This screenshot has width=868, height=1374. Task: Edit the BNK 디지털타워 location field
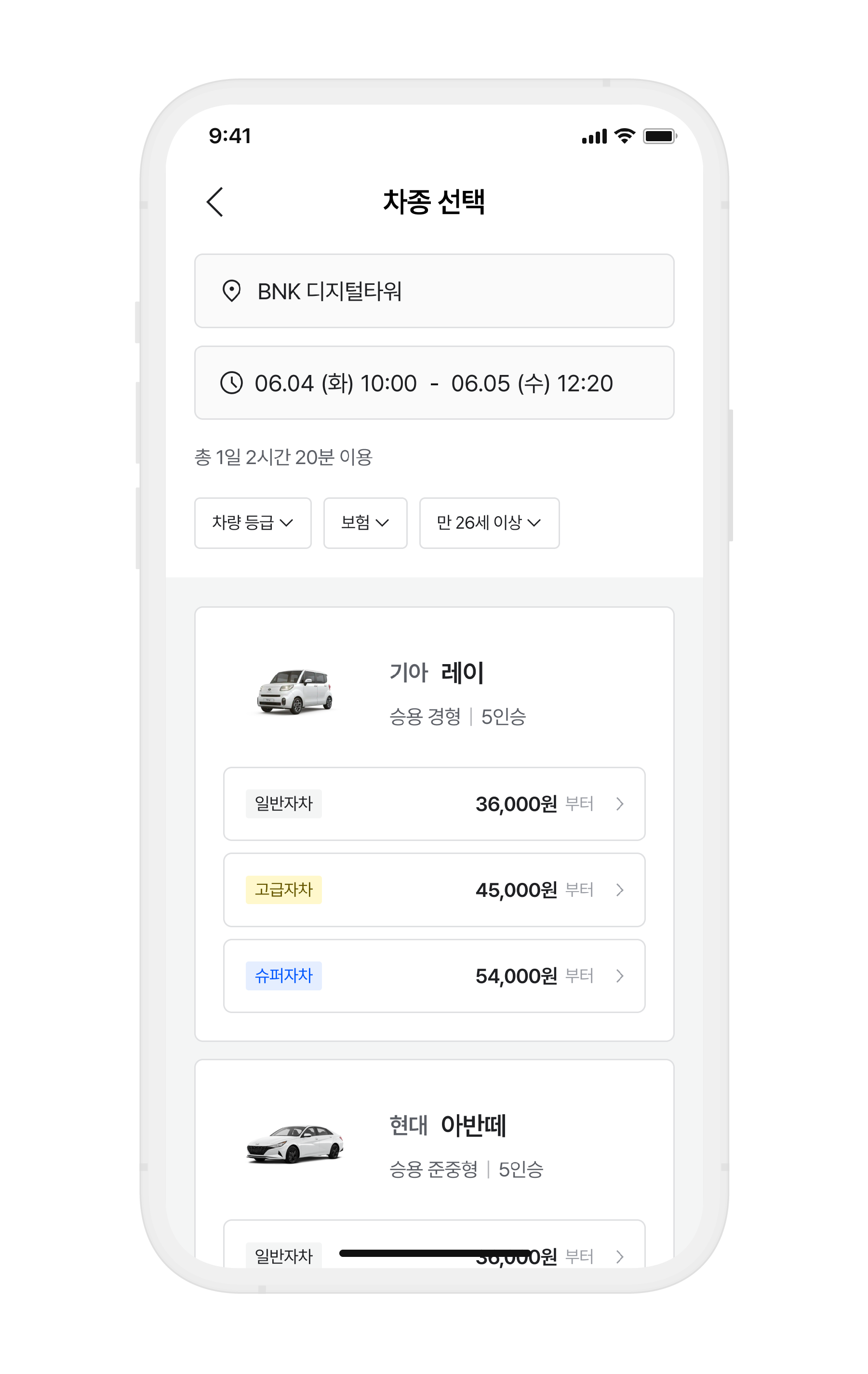[434, 291]
